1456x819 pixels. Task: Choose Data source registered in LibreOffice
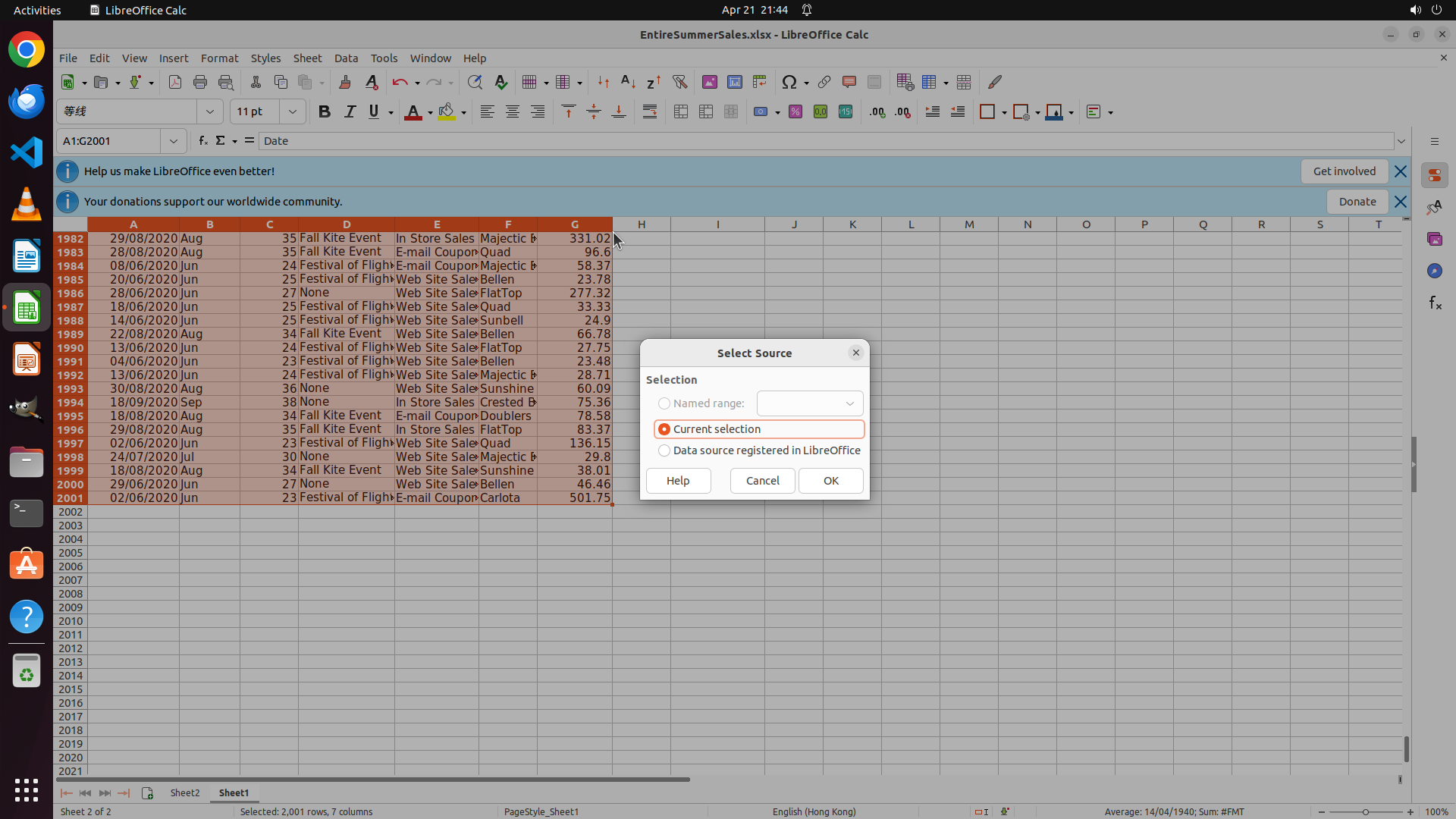point(664,450)
